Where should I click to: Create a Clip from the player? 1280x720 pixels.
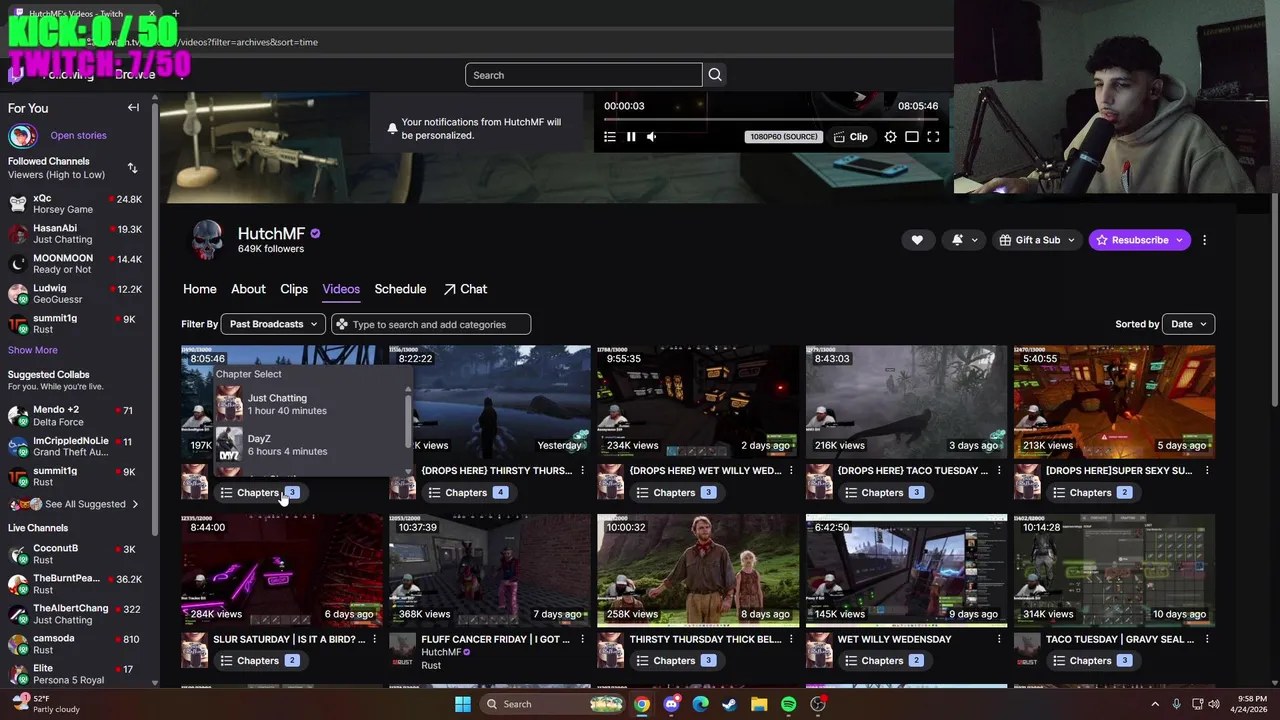coord(851,137)
